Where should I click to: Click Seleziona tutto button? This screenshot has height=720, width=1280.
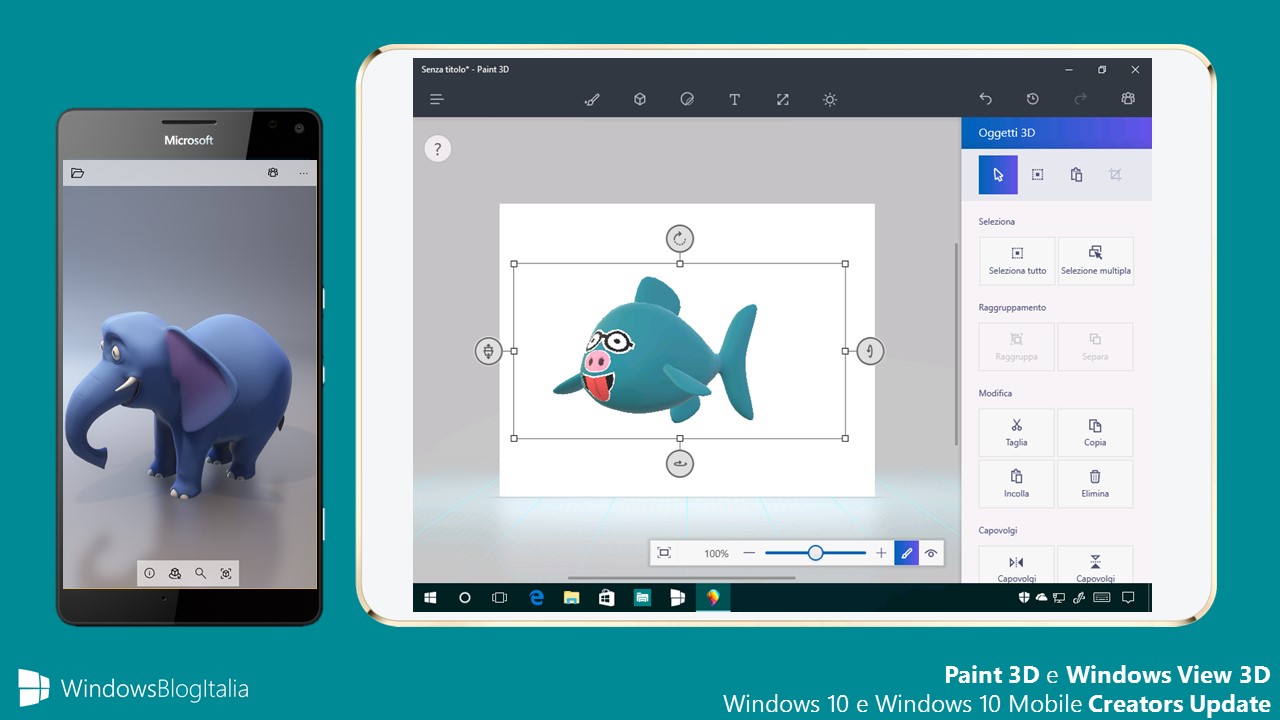pyautogui.click(x=1017, y=261)
